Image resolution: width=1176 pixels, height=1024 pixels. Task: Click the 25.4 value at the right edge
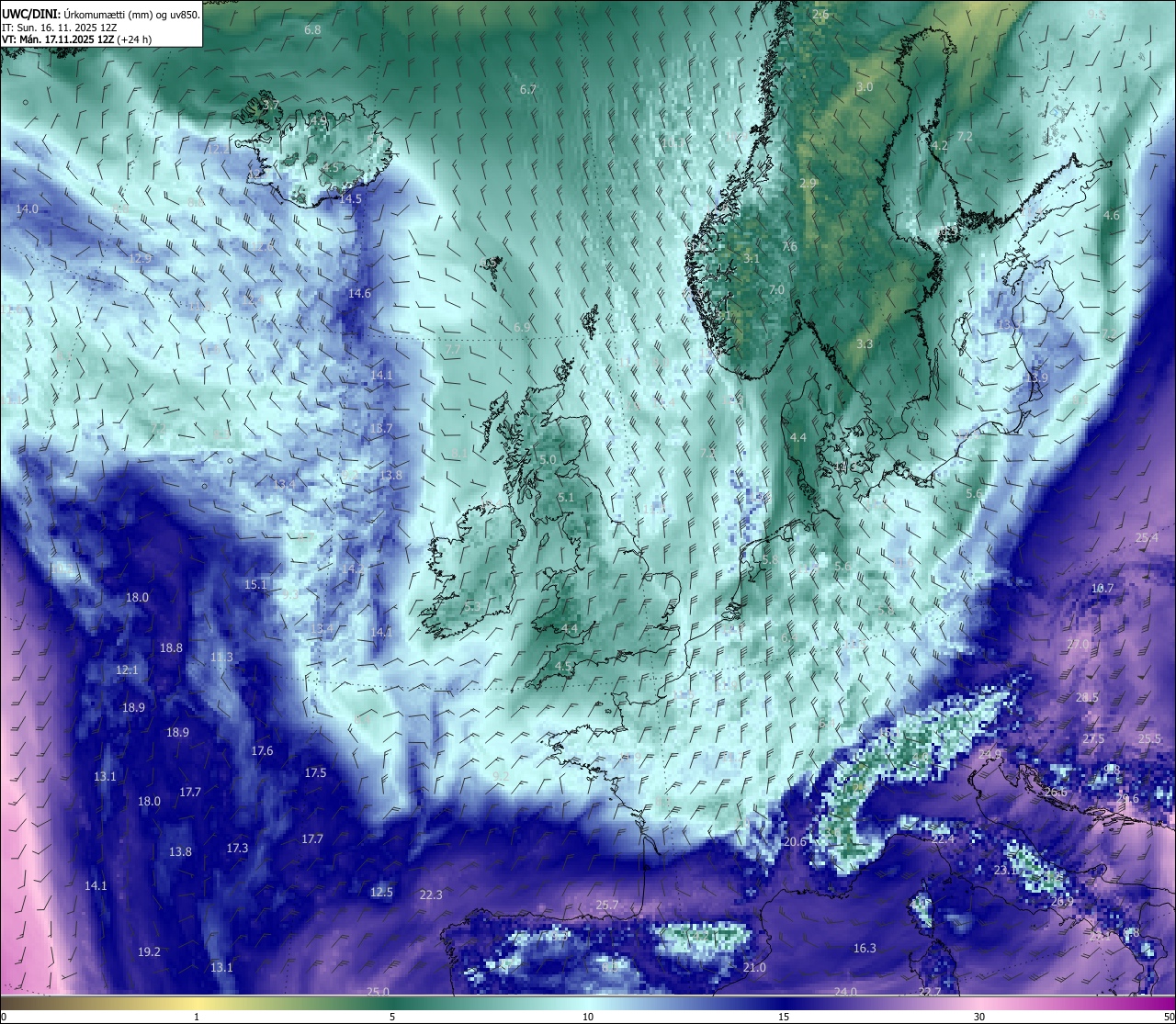pyautogui.click(x=1147, y=538)
